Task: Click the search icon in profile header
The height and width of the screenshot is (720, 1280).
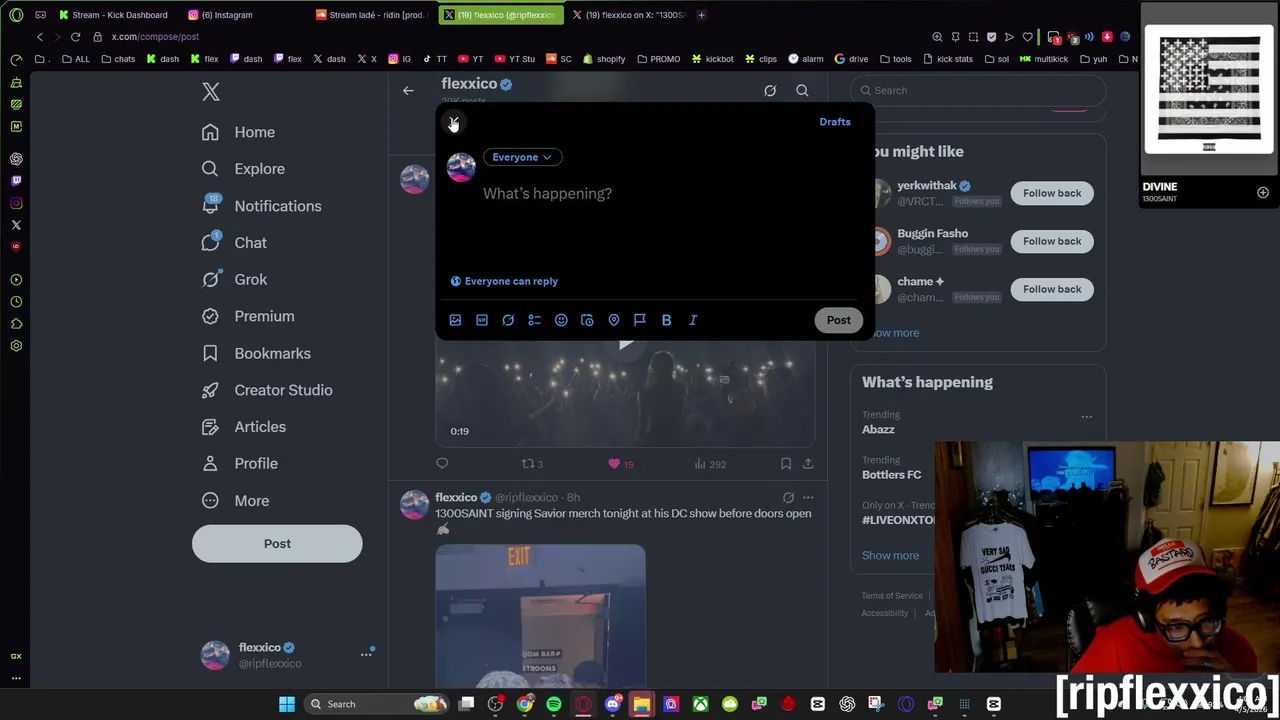Action: (x=802, y=91)
